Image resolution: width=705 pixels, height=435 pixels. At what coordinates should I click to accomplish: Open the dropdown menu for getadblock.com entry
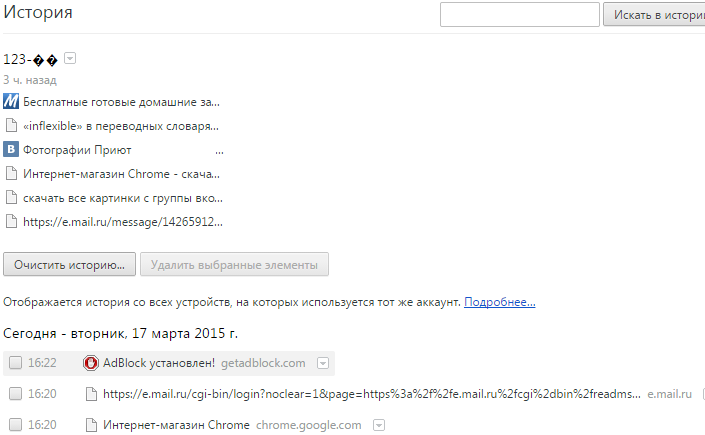tap(323, 363)
